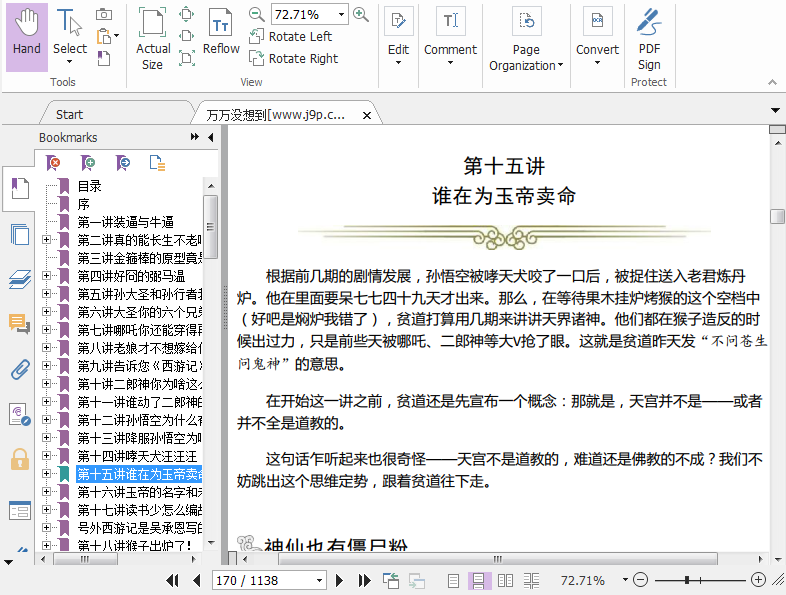The image size is (786, 595).
Task: Go to the last page
Action: 364,580
